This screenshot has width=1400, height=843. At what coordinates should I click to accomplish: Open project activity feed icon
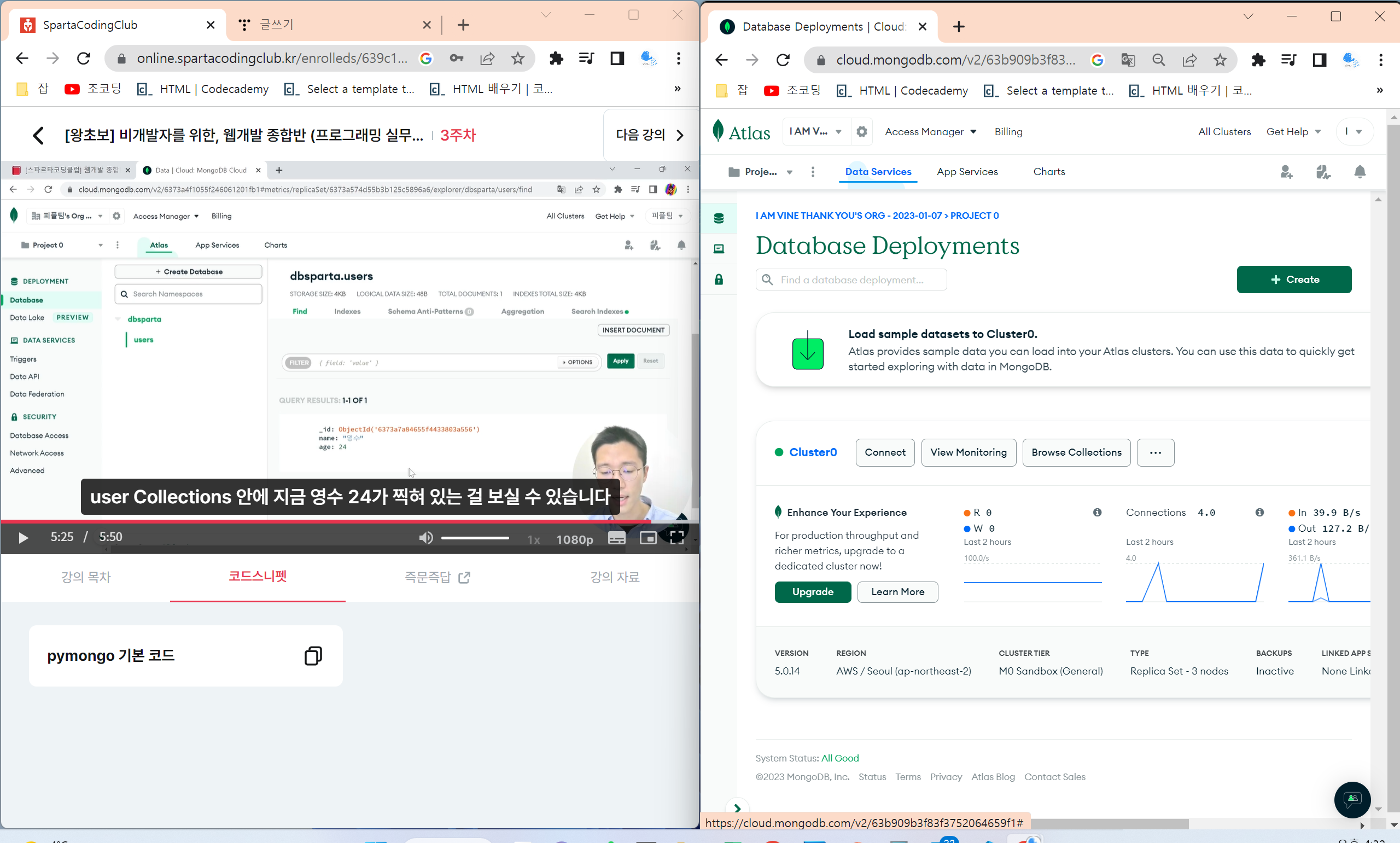[x=1323, y=172]
